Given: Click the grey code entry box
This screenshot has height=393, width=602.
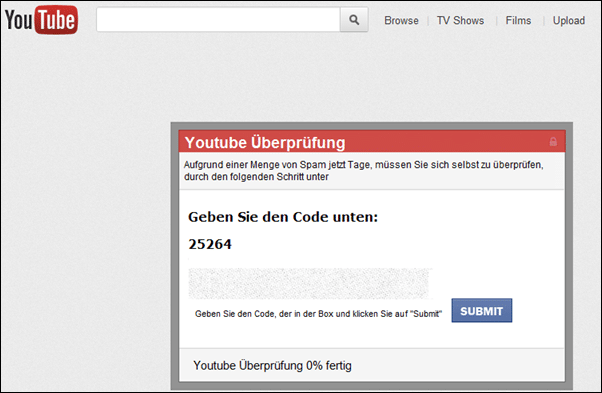Looking at the screenshot, I should tap(309, 283).
